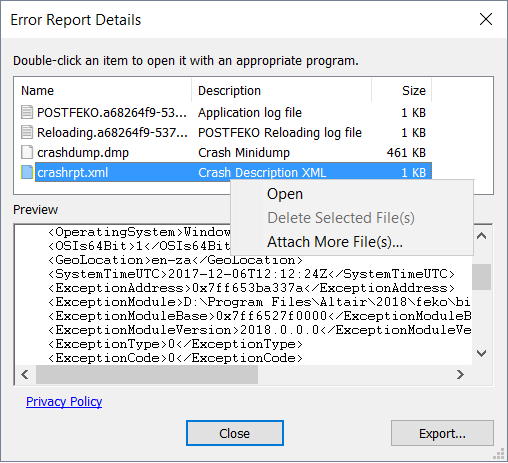Close the Error Report Details dialog
Viewport: 508px width, 463px height.
(x=486, y=19)
